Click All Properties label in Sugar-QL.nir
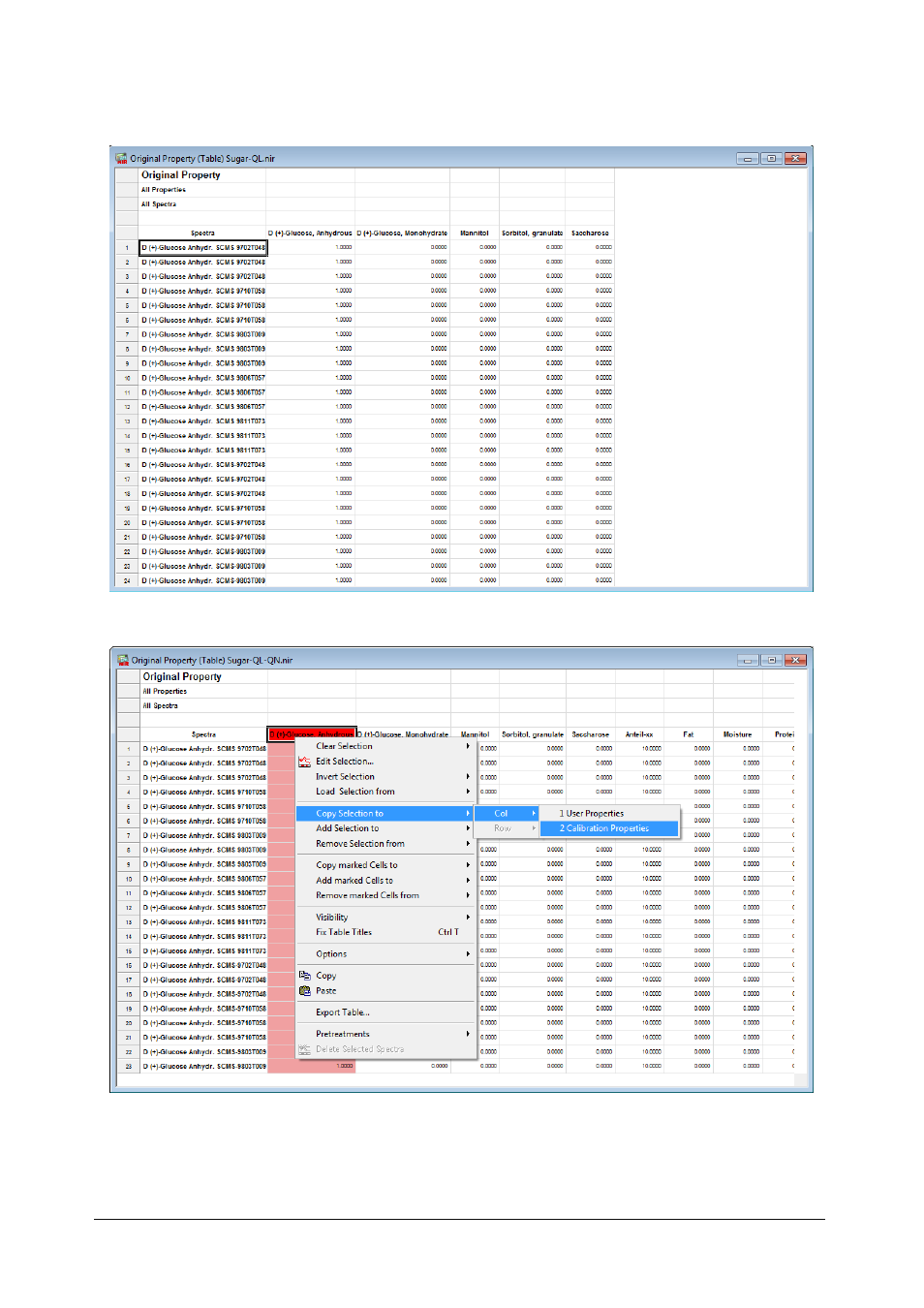The width and height of the screenshot is (924, 1308). tap(164, 190)
